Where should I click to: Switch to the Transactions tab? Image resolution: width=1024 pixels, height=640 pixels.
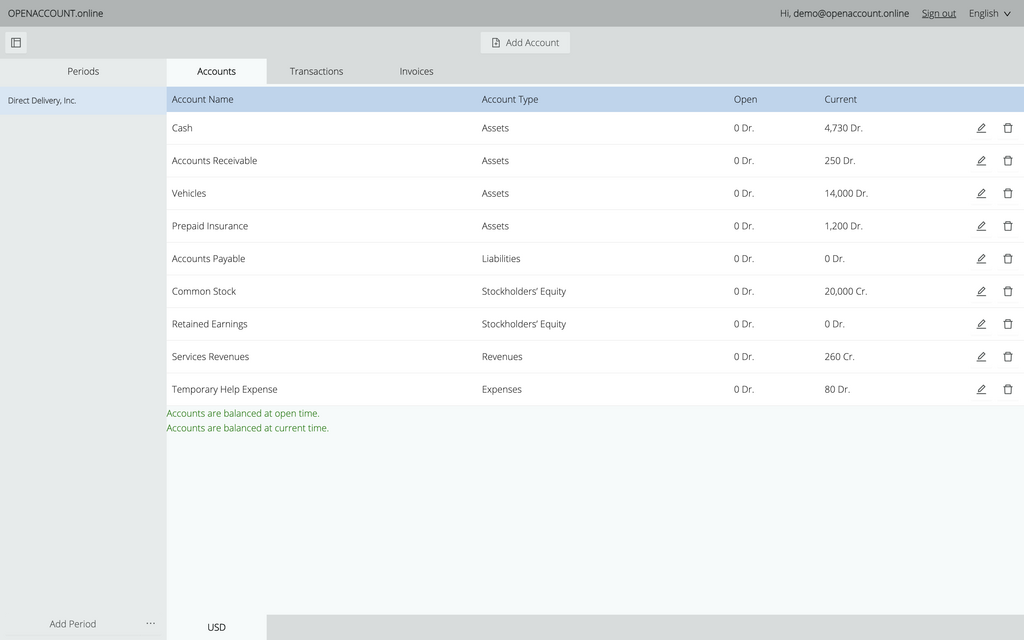(x=316, y=72)
